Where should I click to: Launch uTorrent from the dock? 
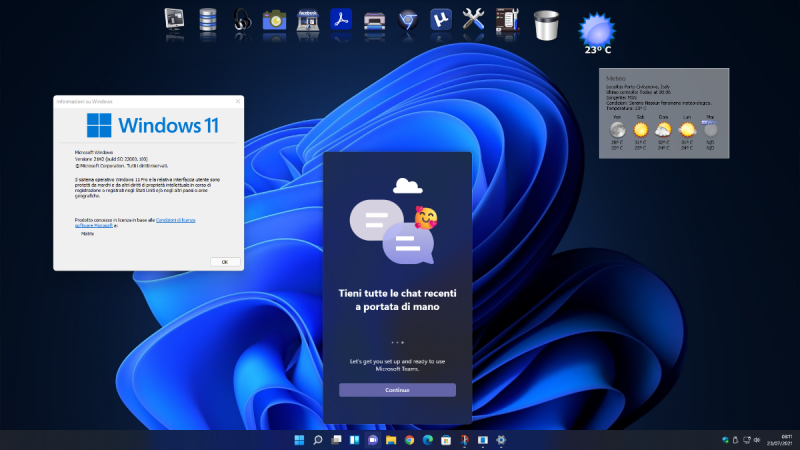click(x=441, y=20)
